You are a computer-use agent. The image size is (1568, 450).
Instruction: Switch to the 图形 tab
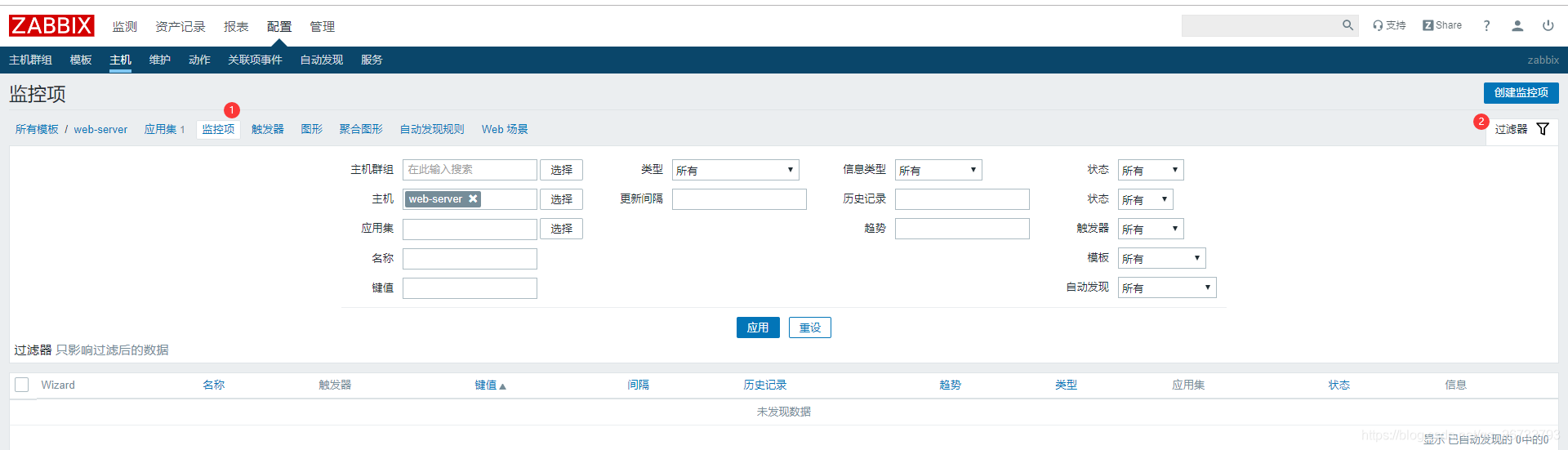coord(311,129)
